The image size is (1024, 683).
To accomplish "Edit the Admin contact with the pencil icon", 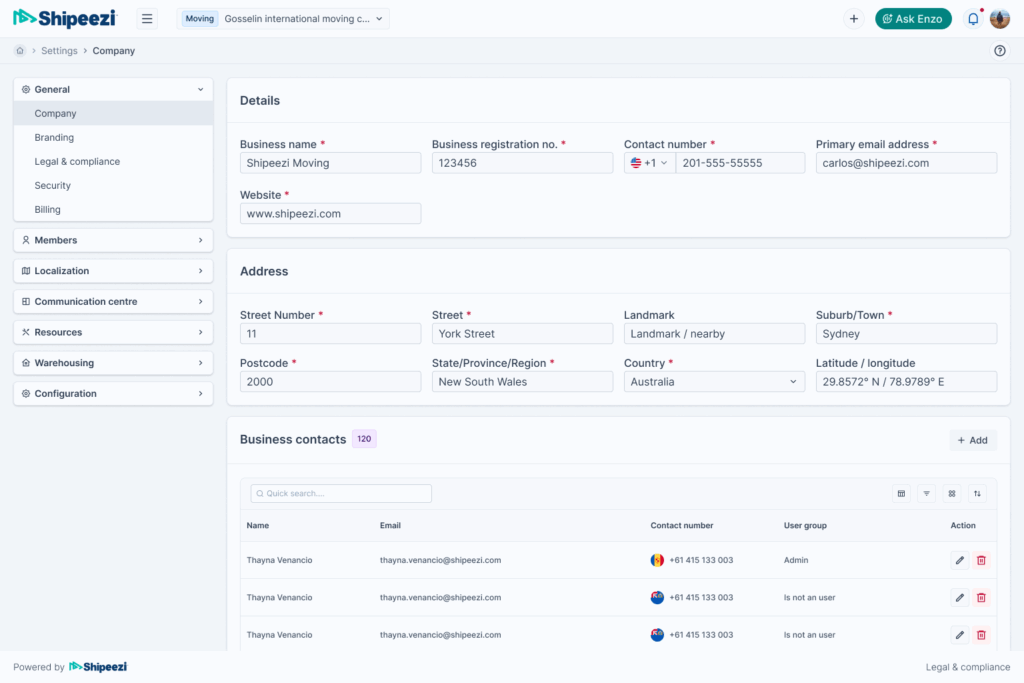I will 960,560.
